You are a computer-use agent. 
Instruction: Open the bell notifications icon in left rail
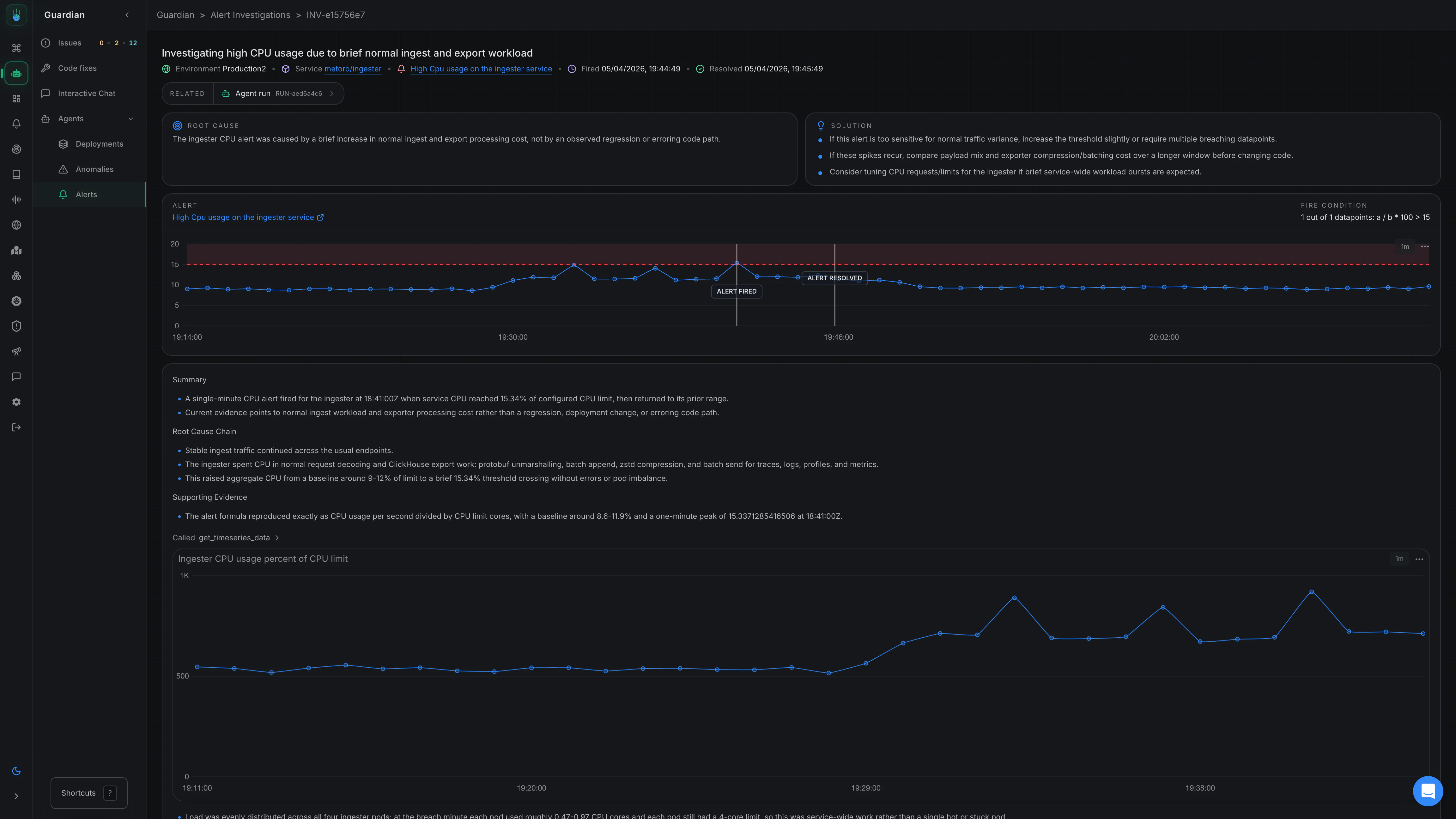click(16, 124)
